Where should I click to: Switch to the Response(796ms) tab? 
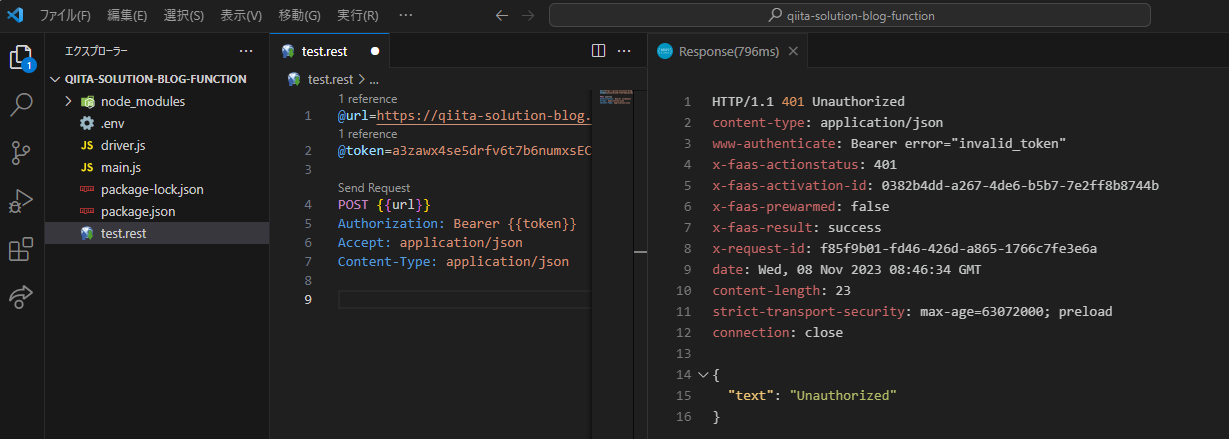(x=728, y=52)
